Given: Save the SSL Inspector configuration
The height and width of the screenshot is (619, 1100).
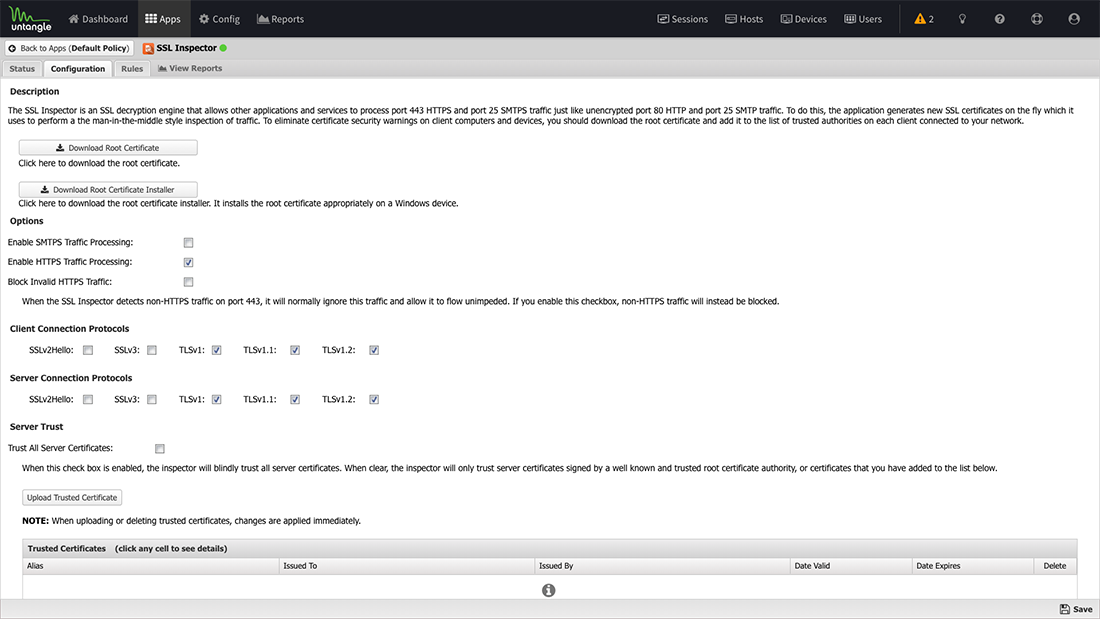Looking at the screenshot, I should 1076,609.
